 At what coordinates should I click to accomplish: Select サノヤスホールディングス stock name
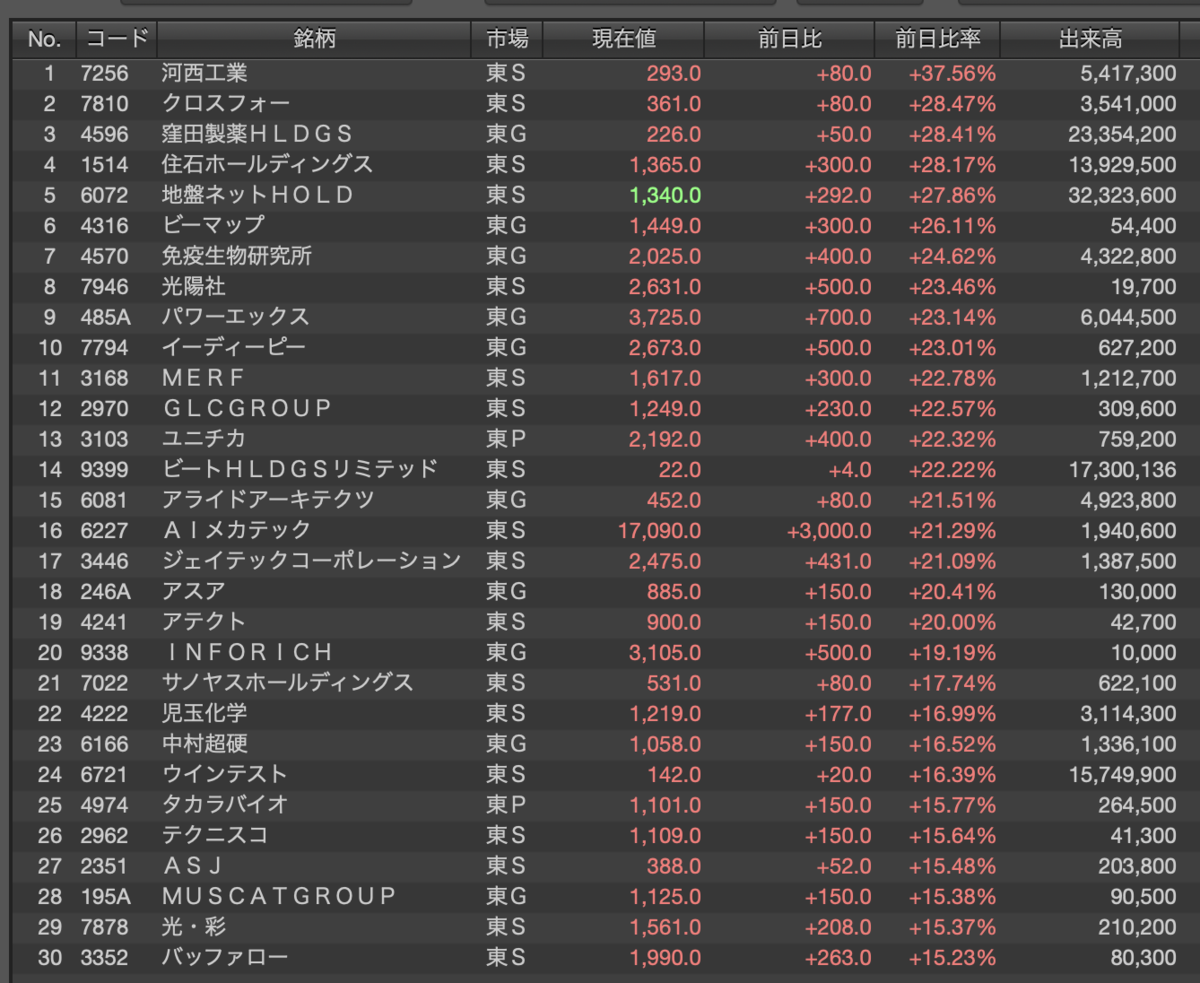pos(288,683)
